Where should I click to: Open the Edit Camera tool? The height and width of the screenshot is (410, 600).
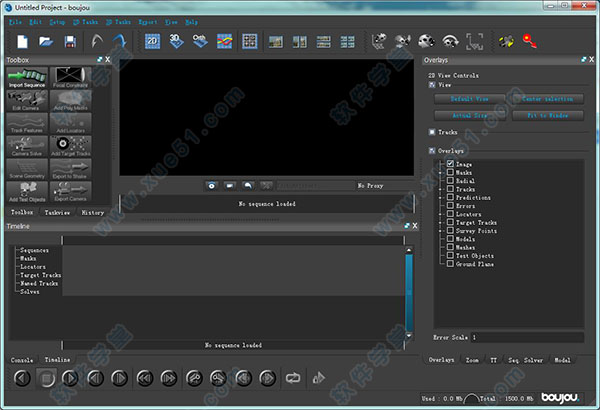pyautogui.click(x=27, y=101)
